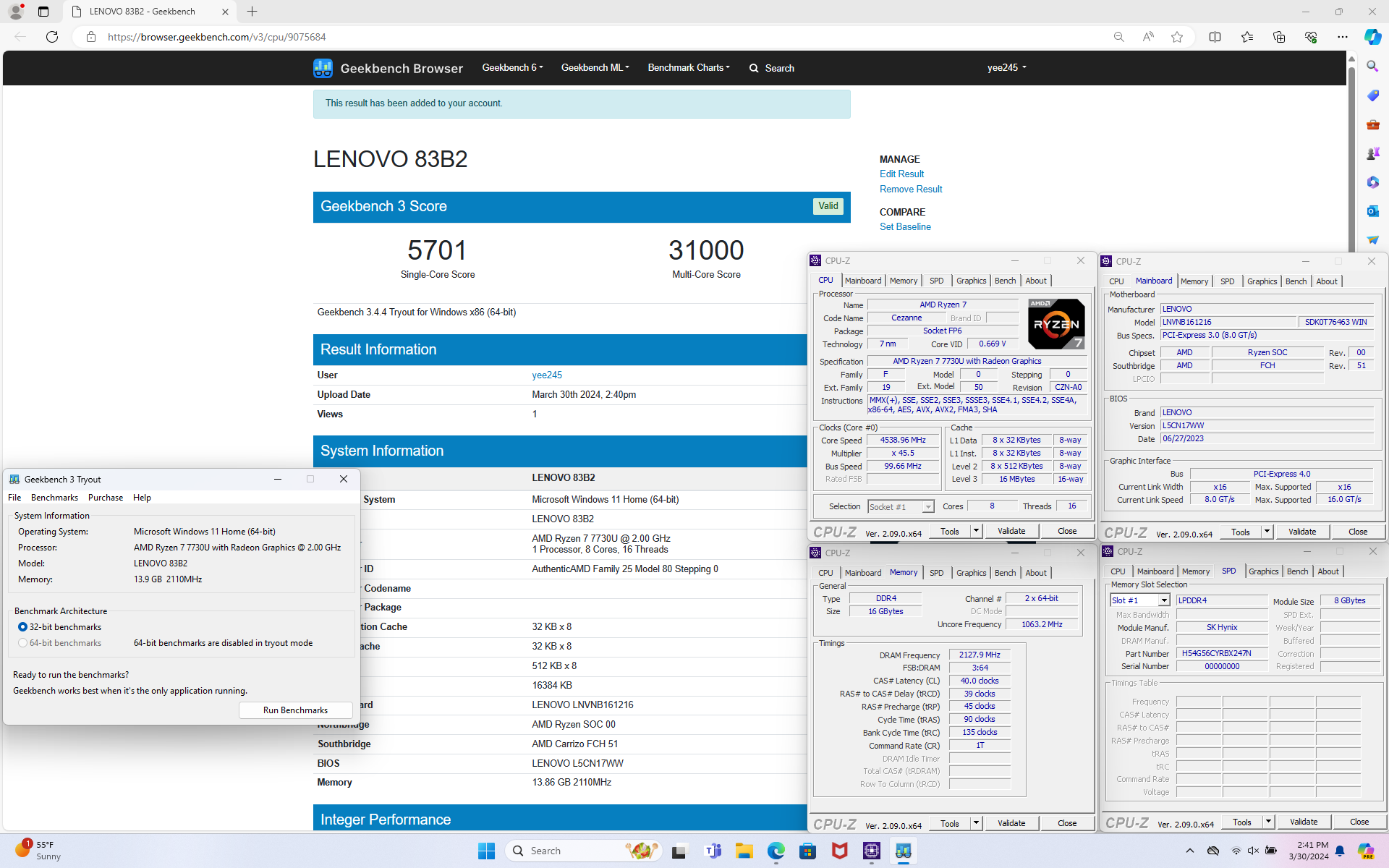Open Microsoft Teams from taskbar
Viewport: 1389px width, 868px height.
[x=713, y=851]
